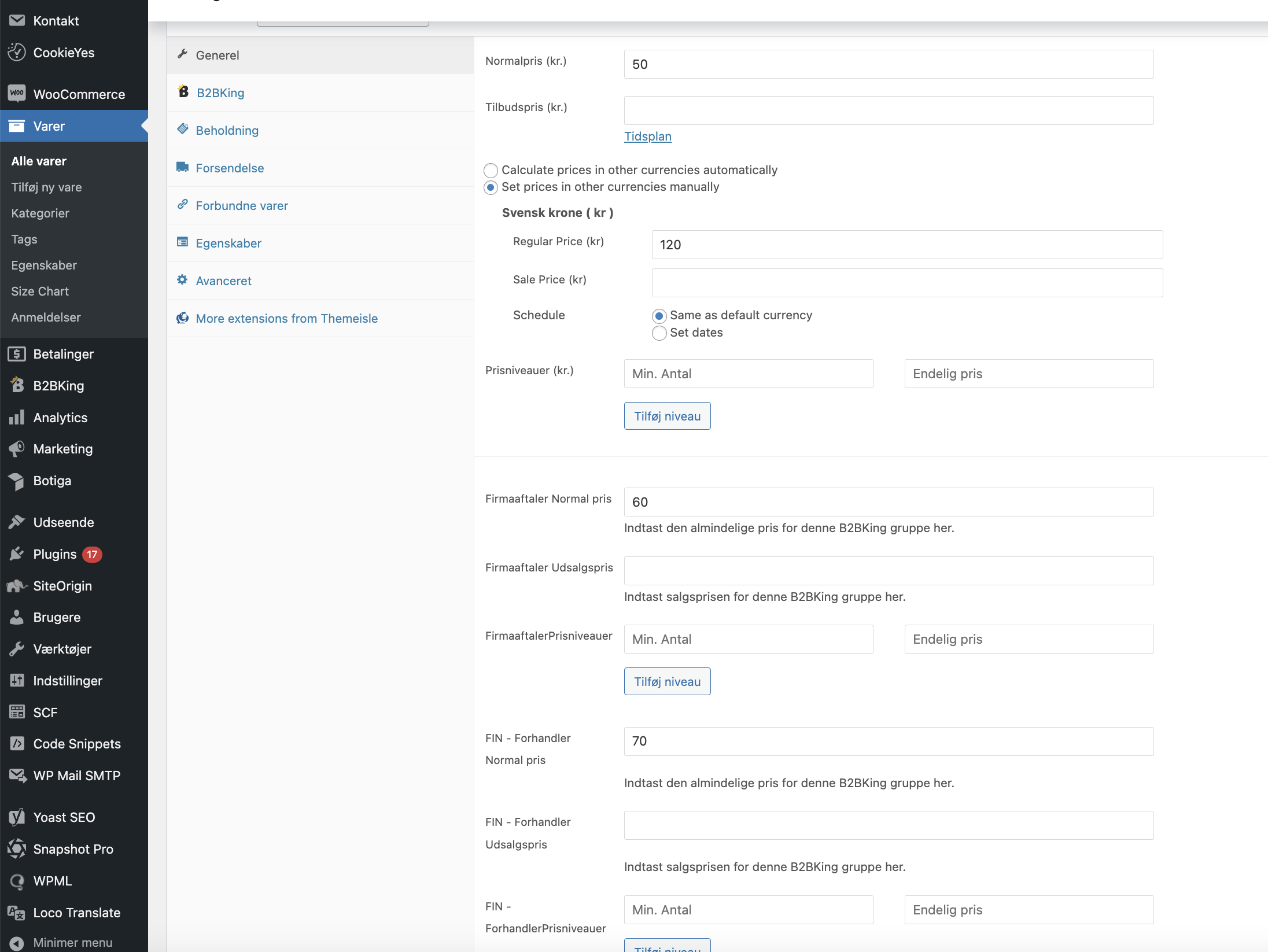
Task: Open the Kontakt envelope icon
Action: [x=17, y=21]
